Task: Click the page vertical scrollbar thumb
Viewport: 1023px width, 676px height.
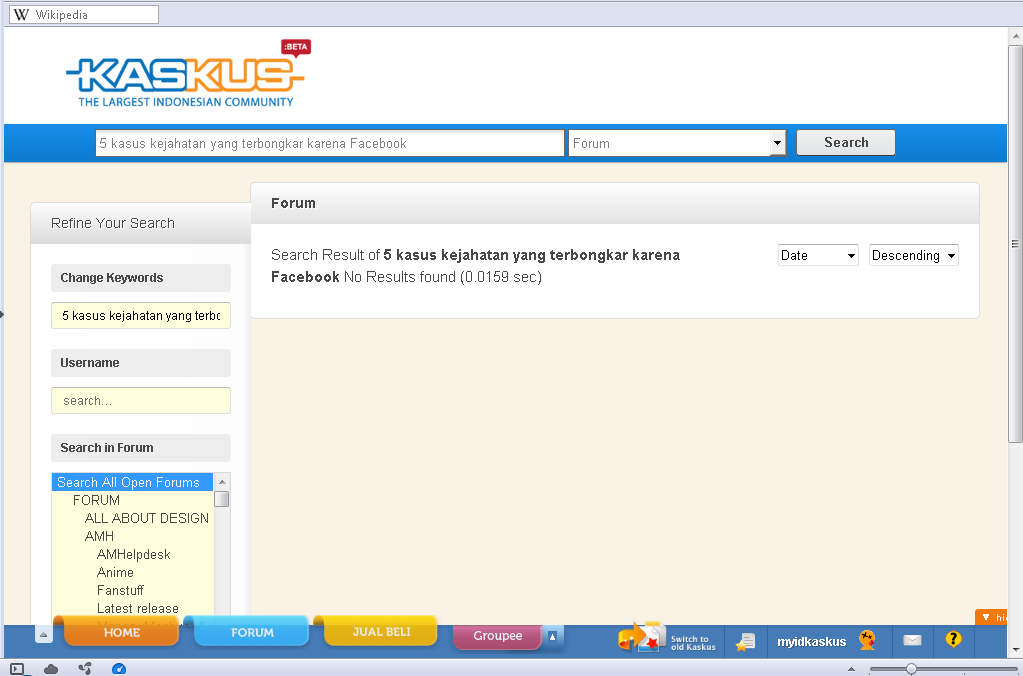Action: point(1015,244)
